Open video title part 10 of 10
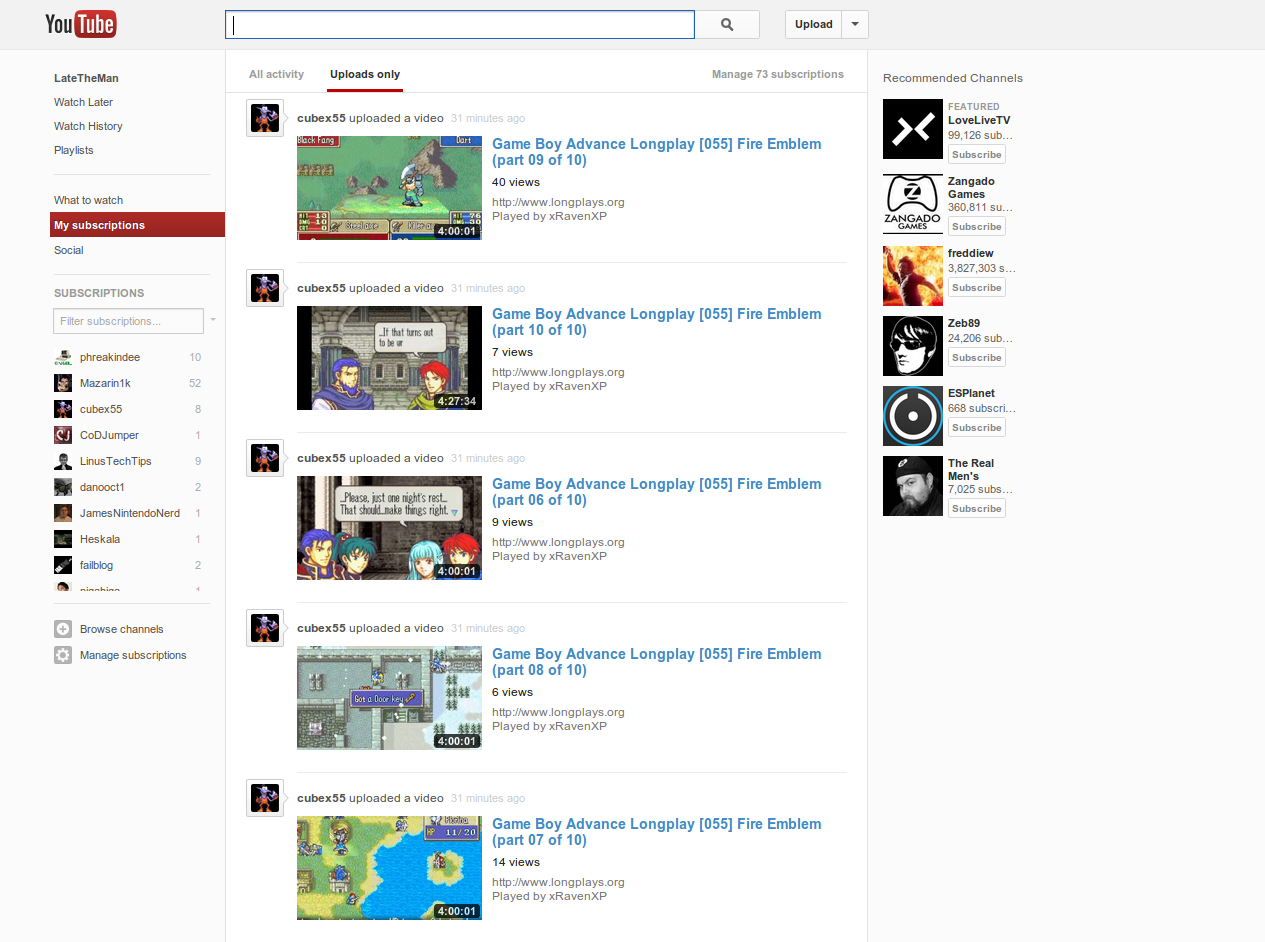Viewport: 1265px width, 942px height. tap(656, 322)
